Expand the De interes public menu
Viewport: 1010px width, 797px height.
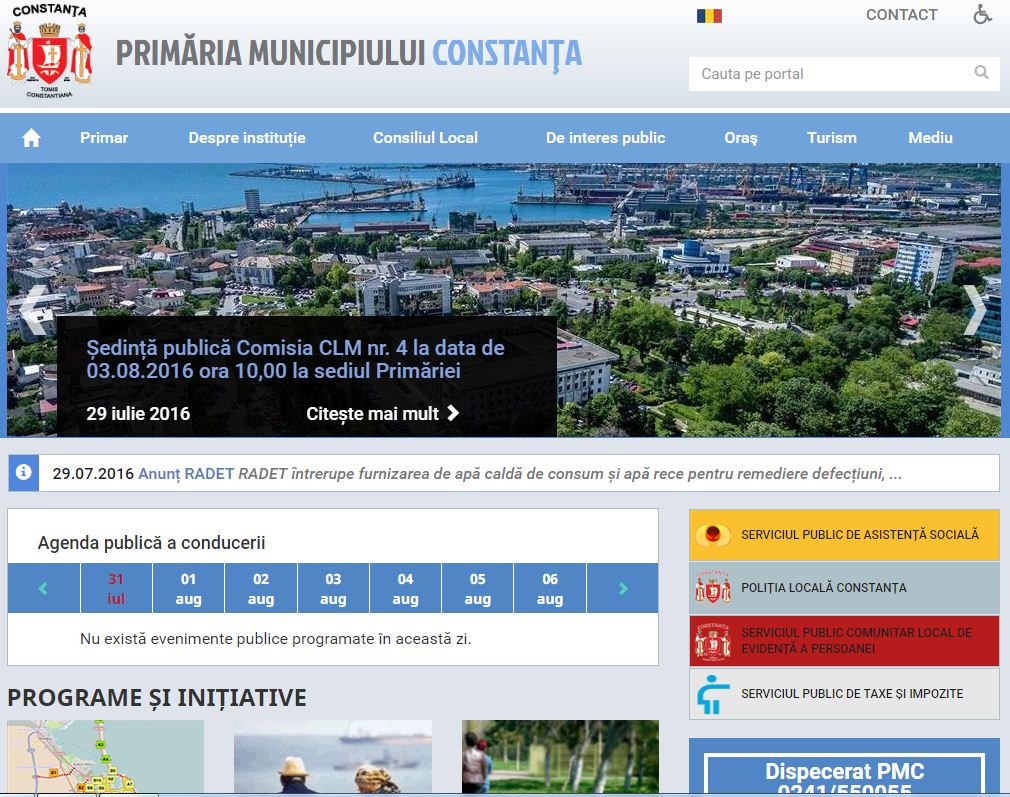coord(605,138)
